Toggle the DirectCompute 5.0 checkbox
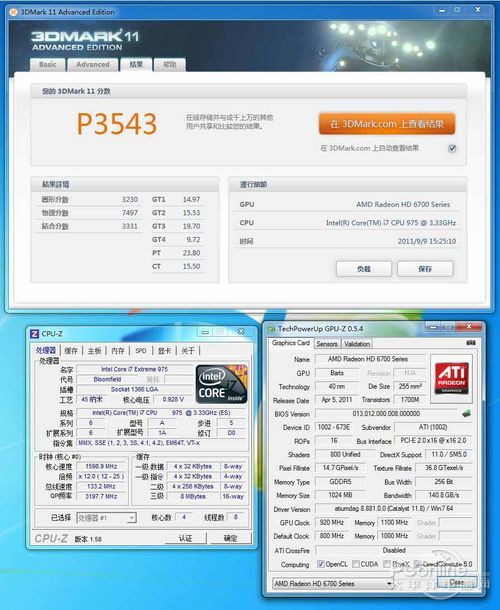The width and height of the screenshot is (500, 610). (x=418, y=564)
